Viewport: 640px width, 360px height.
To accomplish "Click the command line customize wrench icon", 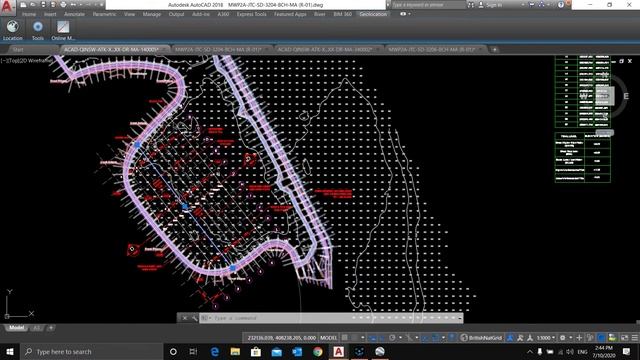I will 194,318.
